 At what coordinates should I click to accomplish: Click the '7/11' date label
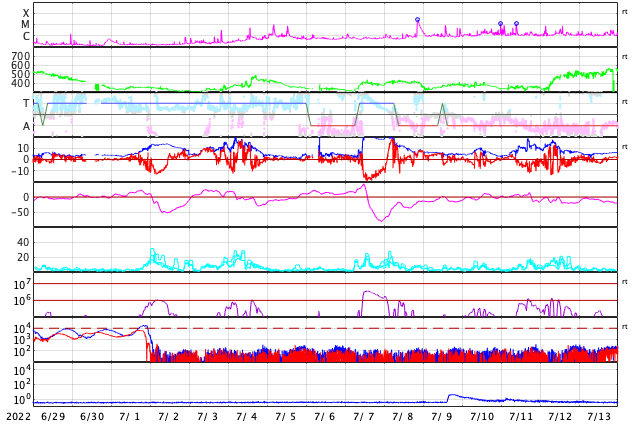[x=521, y=416]
